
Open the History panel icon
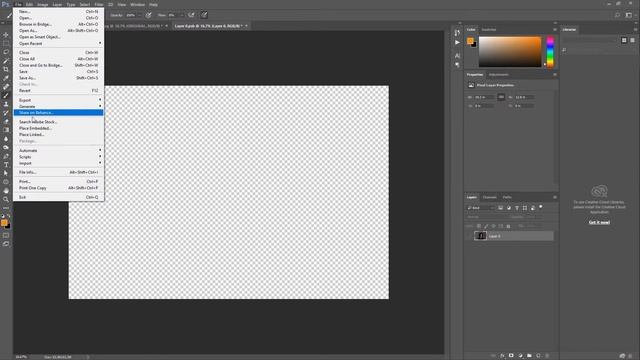click(457, 33)
